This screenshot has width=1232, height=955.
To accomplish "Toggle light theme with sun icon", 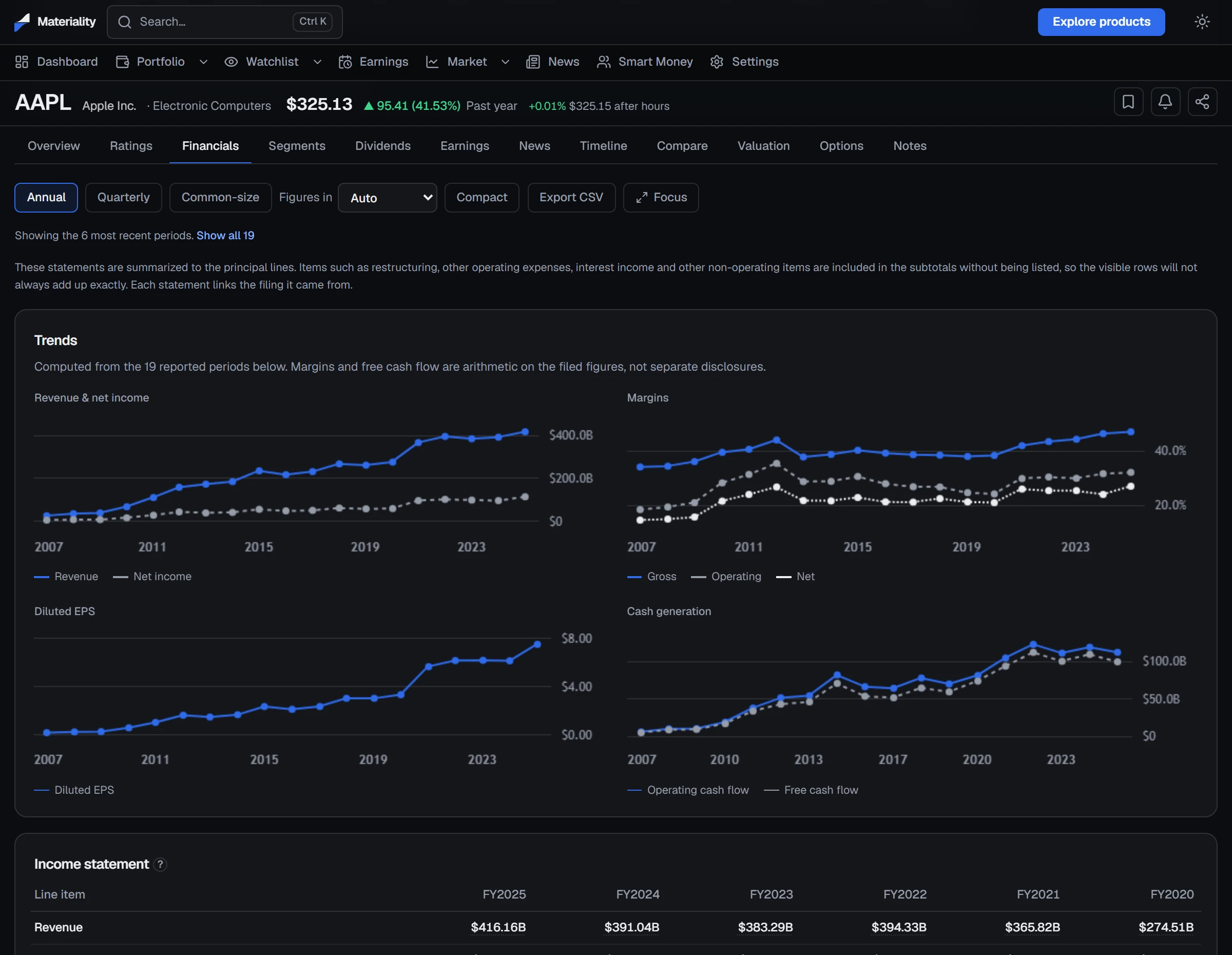I will tap(1202, 22).
